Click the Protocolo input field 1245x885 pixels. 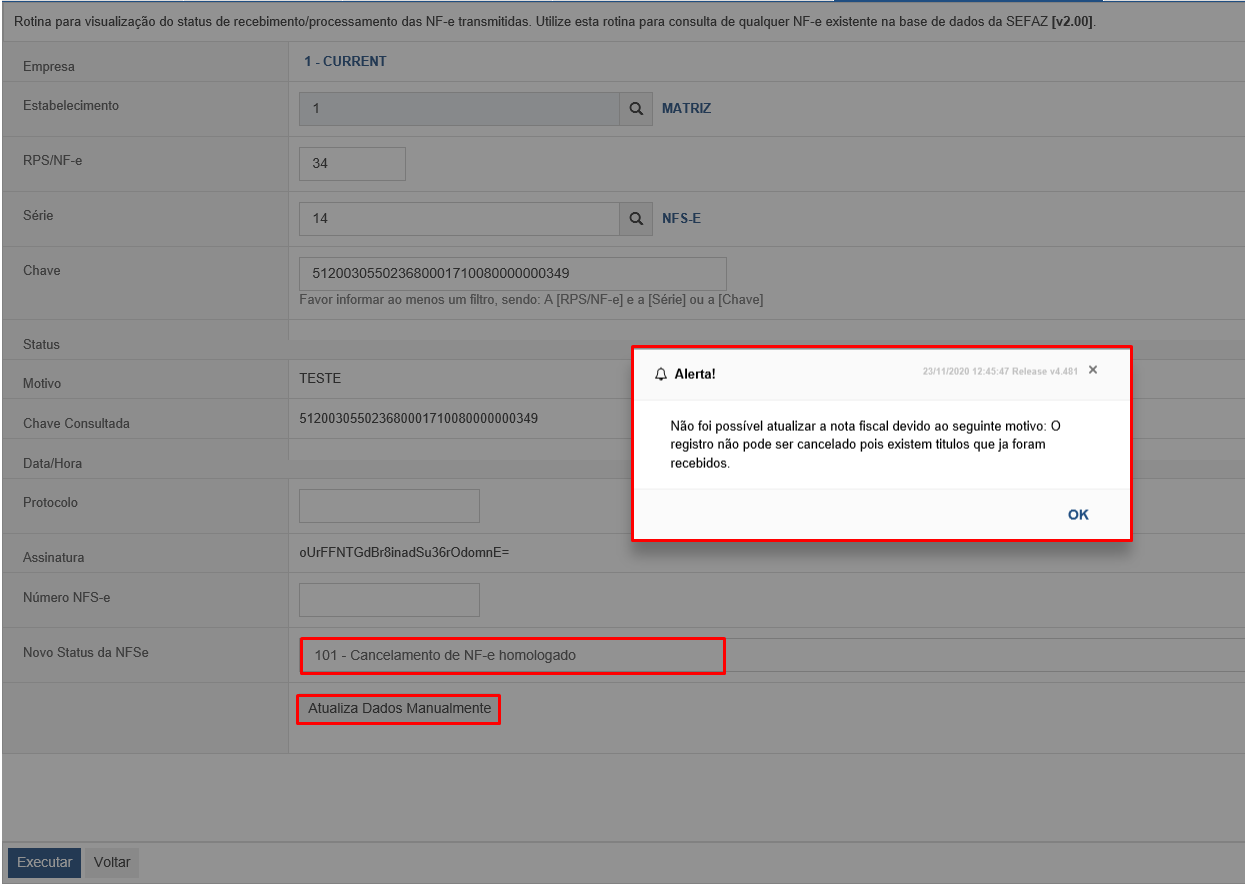pos(389,506)
